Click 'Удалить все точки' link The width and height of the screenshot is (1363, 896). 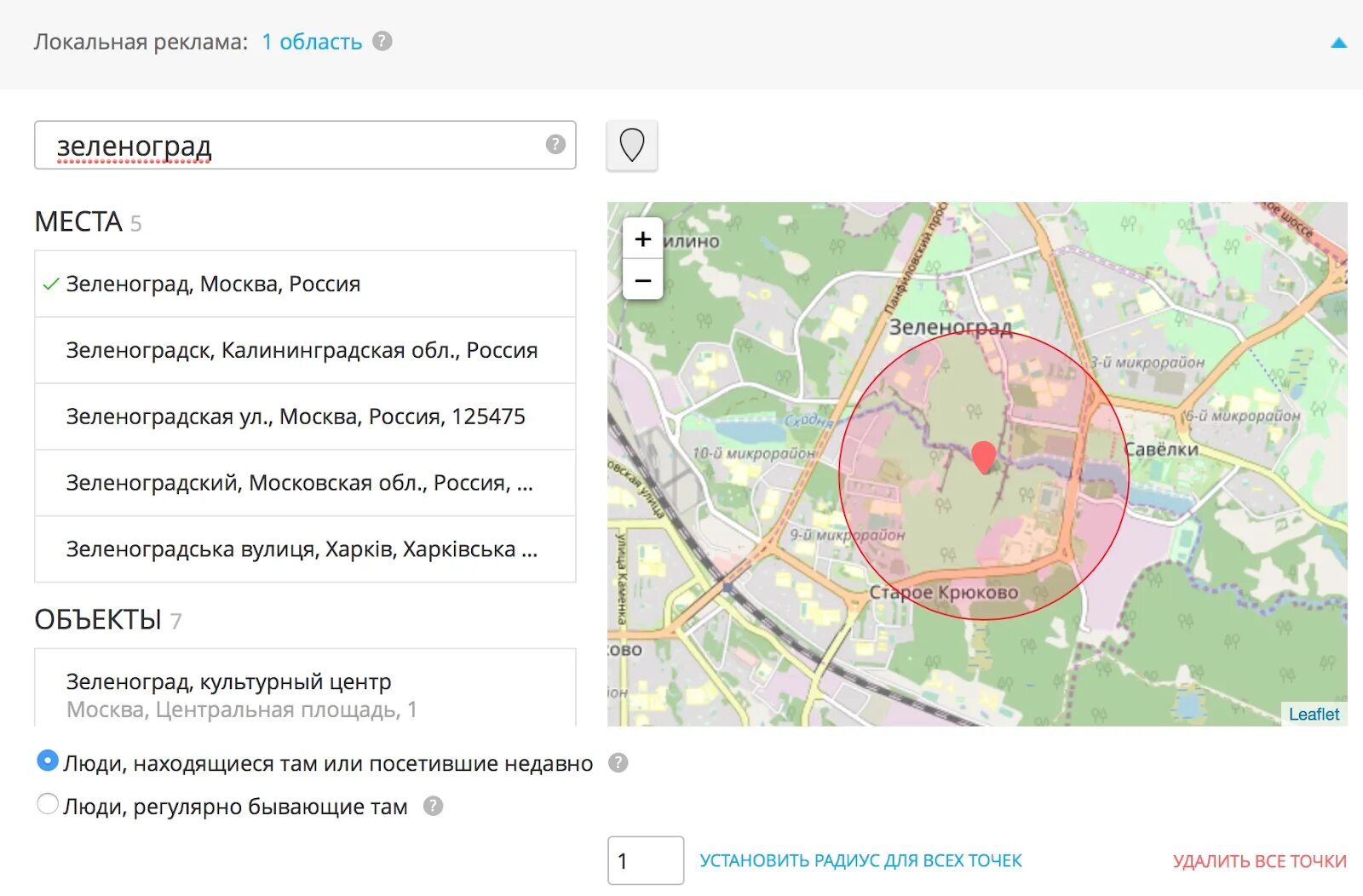tap(1259, 861)
